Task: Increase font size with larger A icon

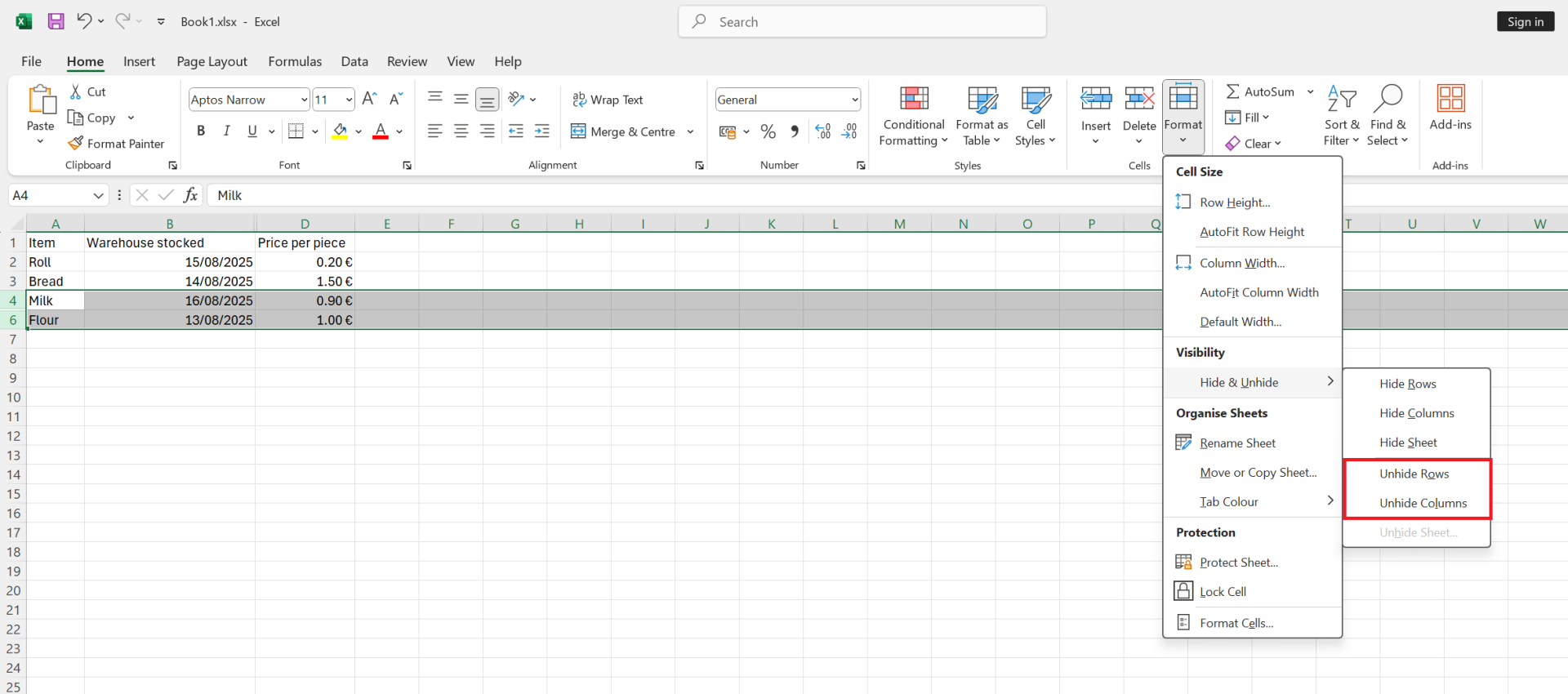Action: pos(369,99)
